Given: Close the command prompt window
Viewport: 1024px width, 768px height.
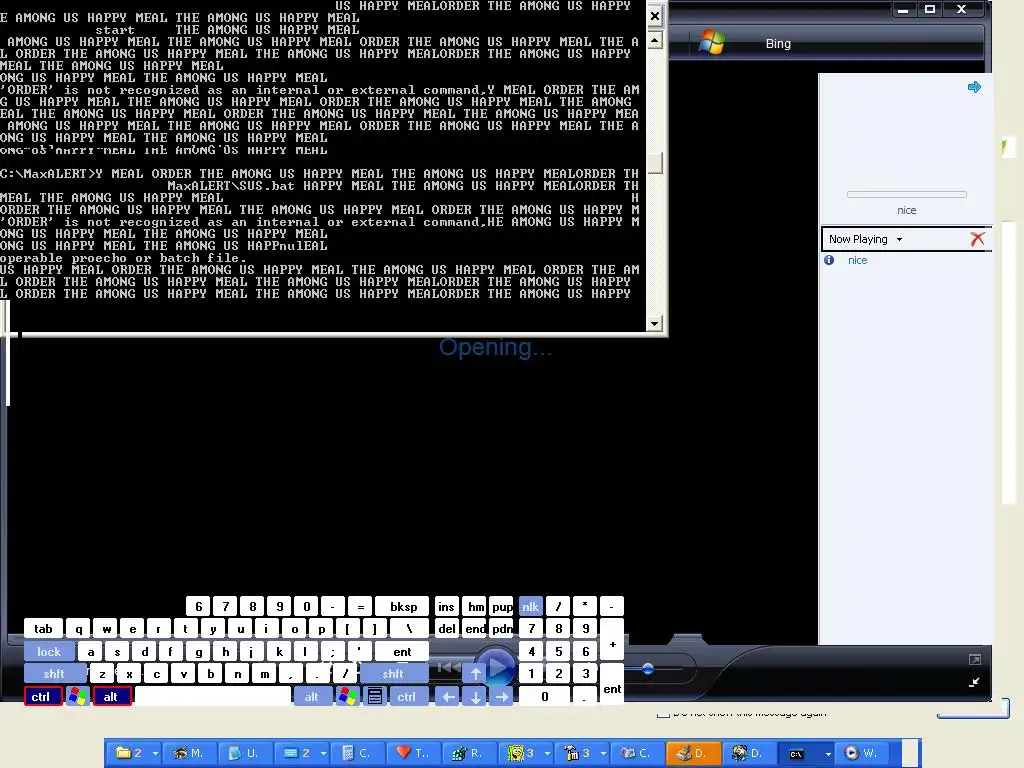Looking at the screenshot, I should tap(655, 16).
